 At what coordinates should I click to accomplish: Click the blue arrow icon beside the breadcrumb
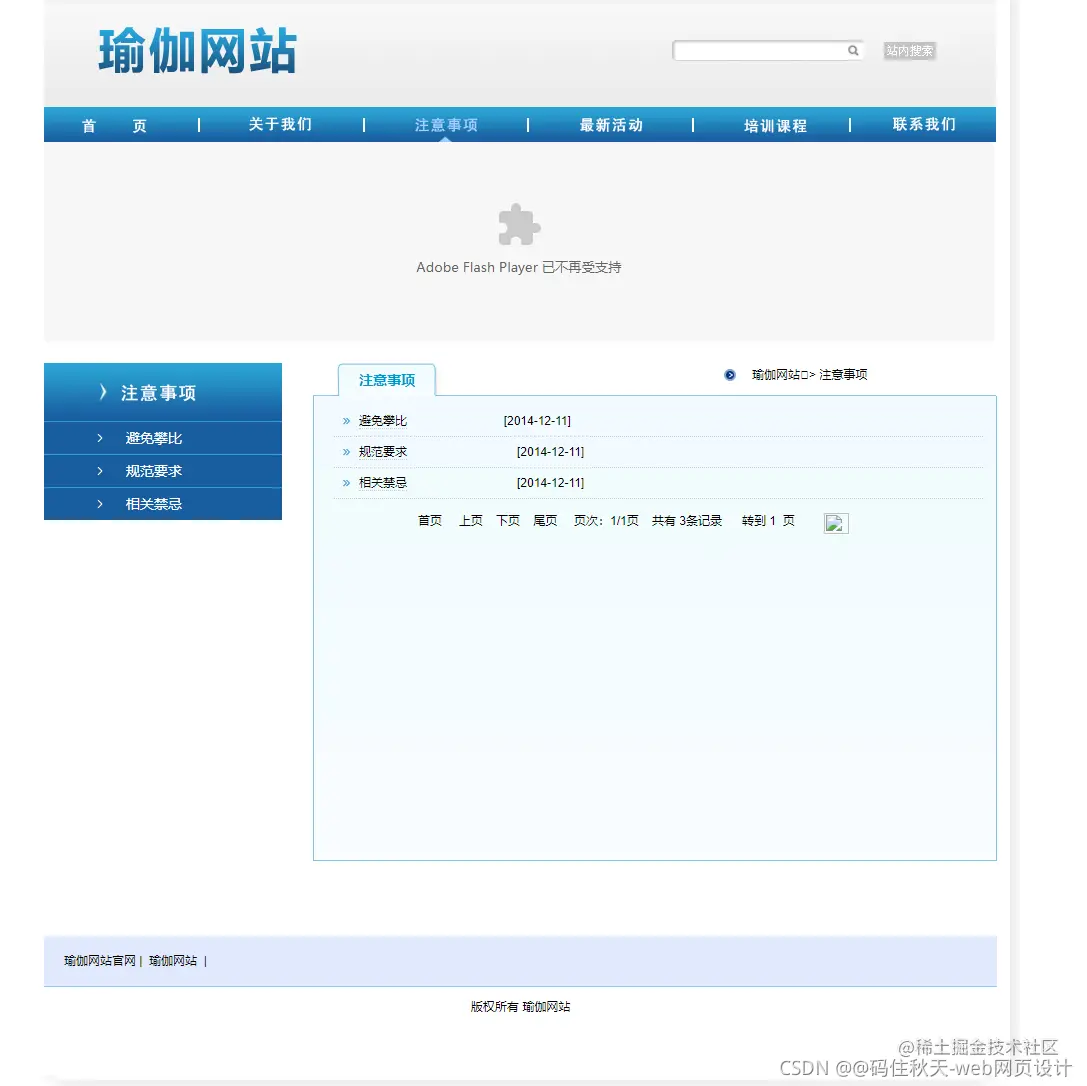[x=729, y=375]
